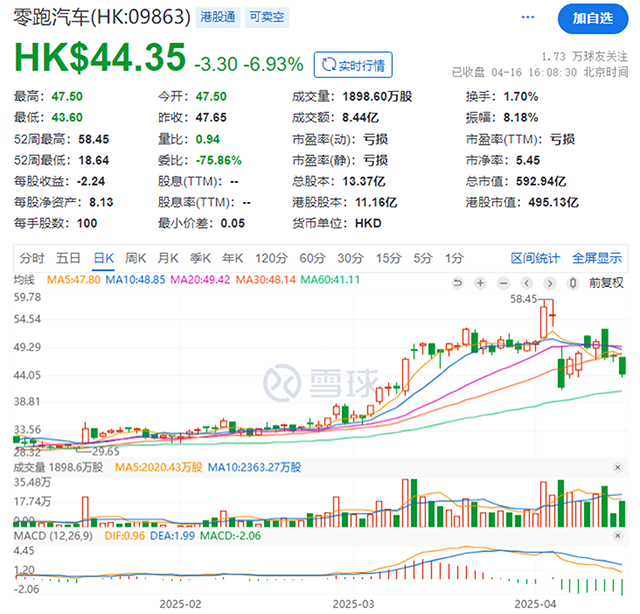The image size is (640, 614).
Task: Click the MA60:41.11 legend entry
Action: (x=330, y=280)
